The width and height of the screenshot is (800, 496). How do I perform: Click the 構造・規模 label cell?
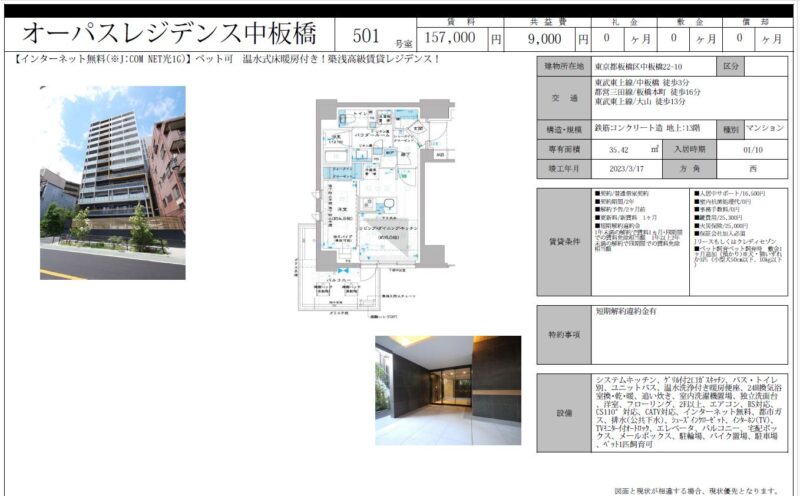[564, 130]
